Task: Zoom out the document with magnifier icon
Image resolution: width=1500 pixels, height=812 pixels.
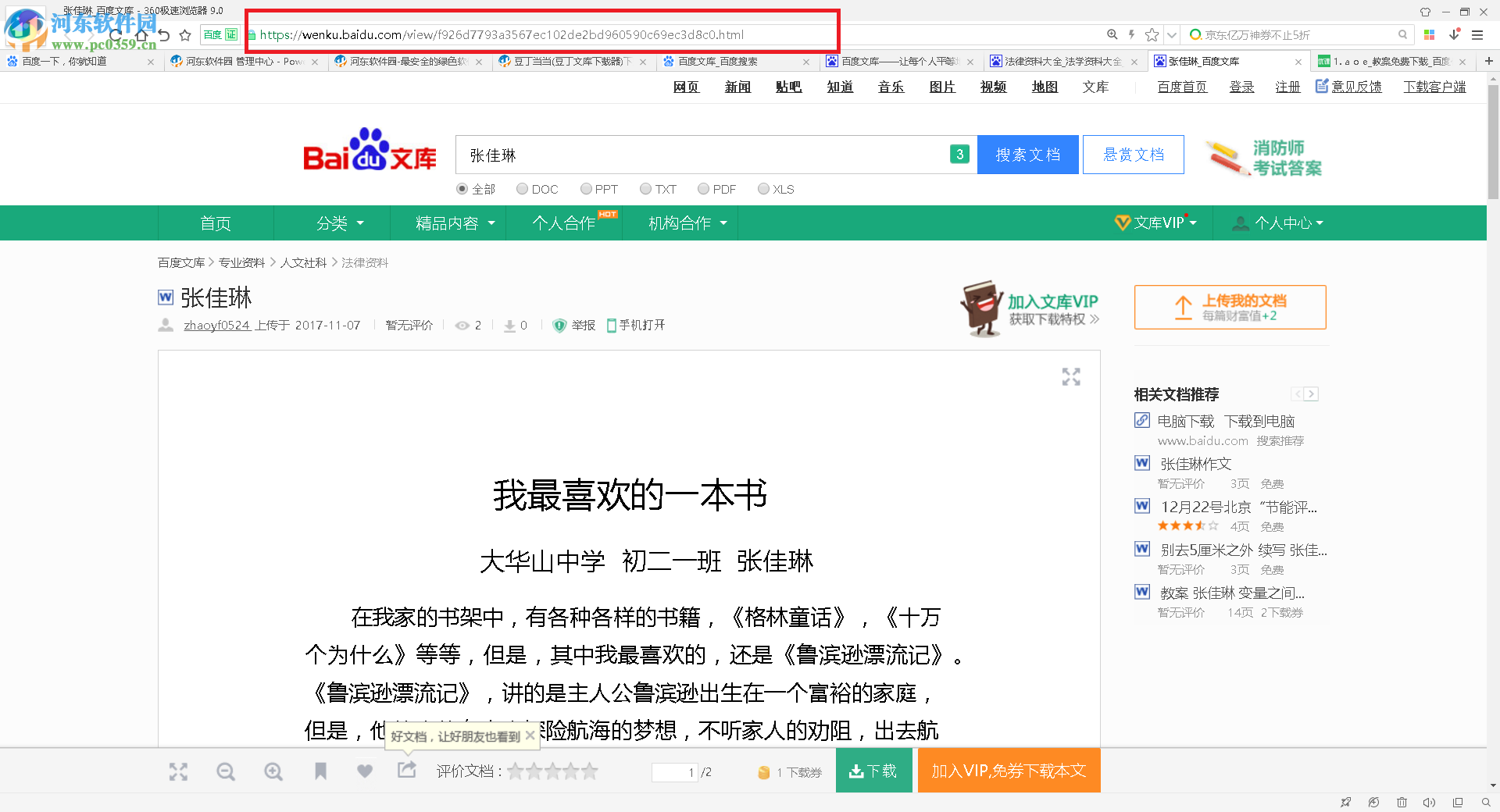Action: tap(226, 771)
